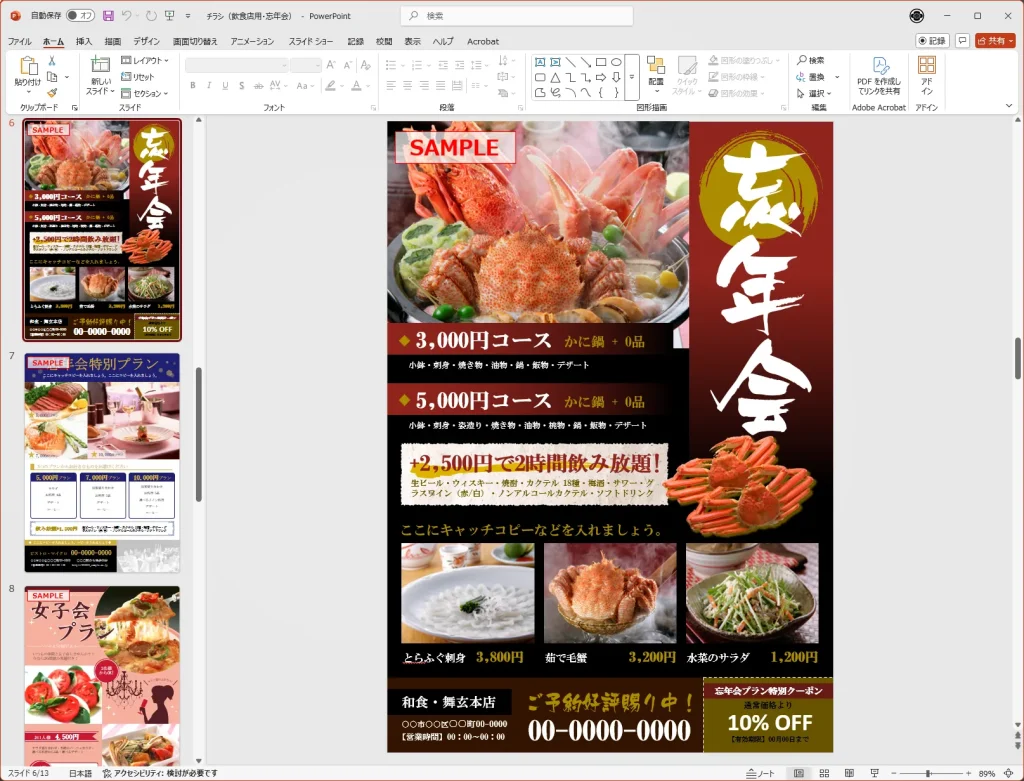Click the Add-ins icon
This screenshot has height=781, width=1024.
click(x=926, y=75)
